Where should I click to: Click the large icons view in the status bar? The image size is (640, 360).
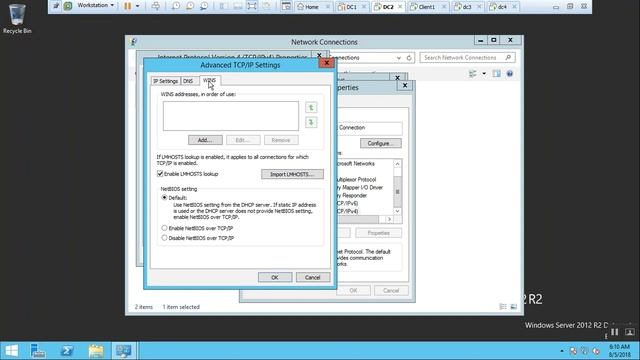[x=513, y=307]
